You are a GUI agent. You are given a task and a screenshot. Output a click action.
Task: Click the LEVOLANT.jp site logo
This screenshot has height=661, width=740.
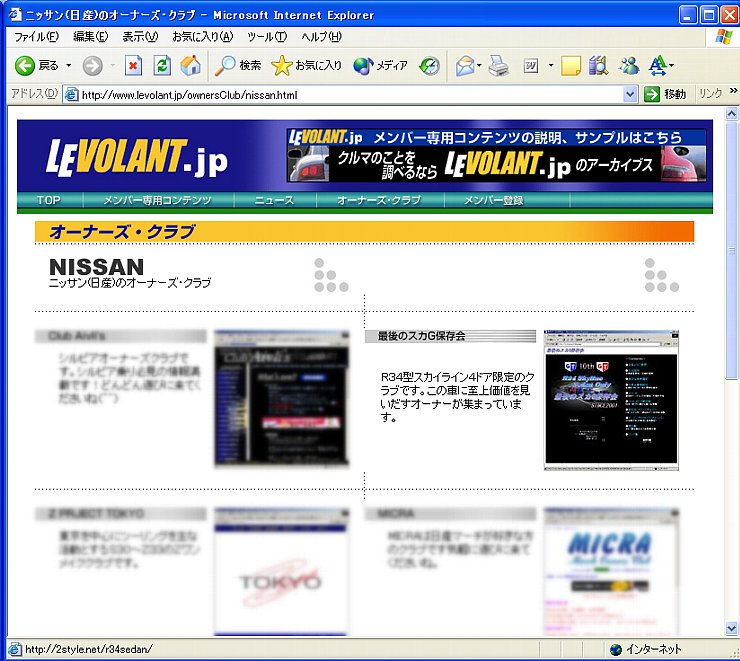(137, 158)
